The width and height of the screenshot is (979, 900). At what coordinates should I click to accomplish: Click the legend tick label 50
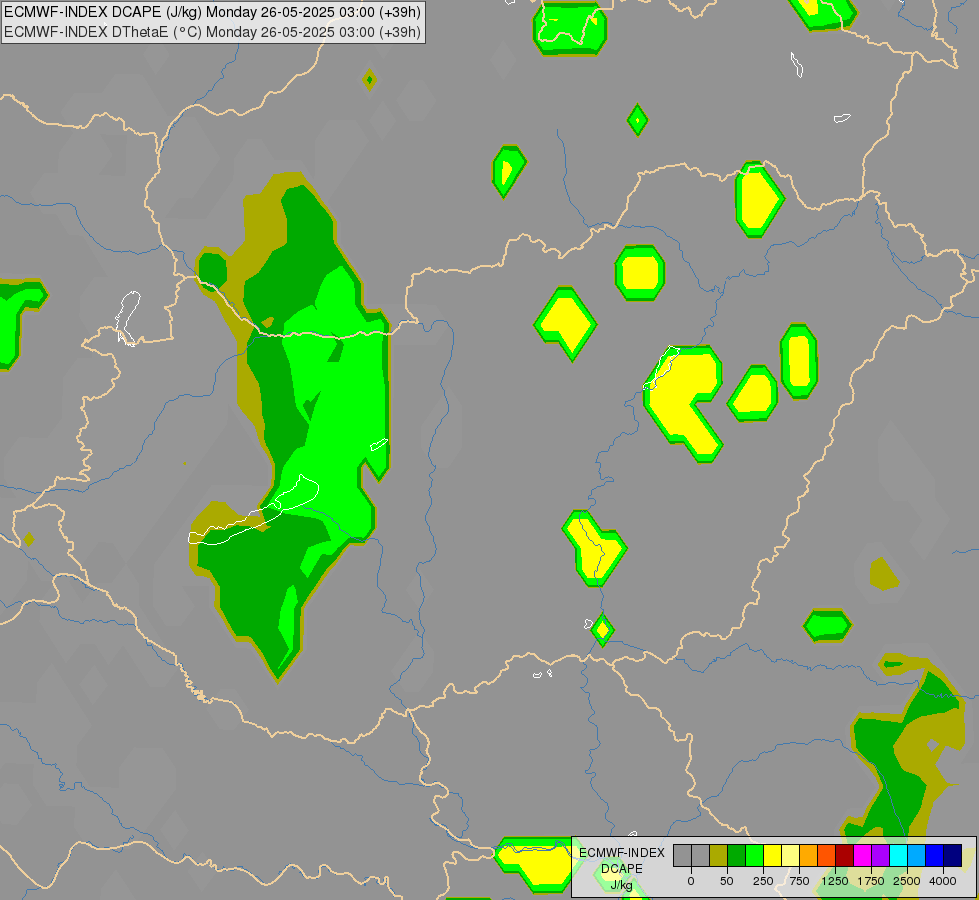pos(727,881)
